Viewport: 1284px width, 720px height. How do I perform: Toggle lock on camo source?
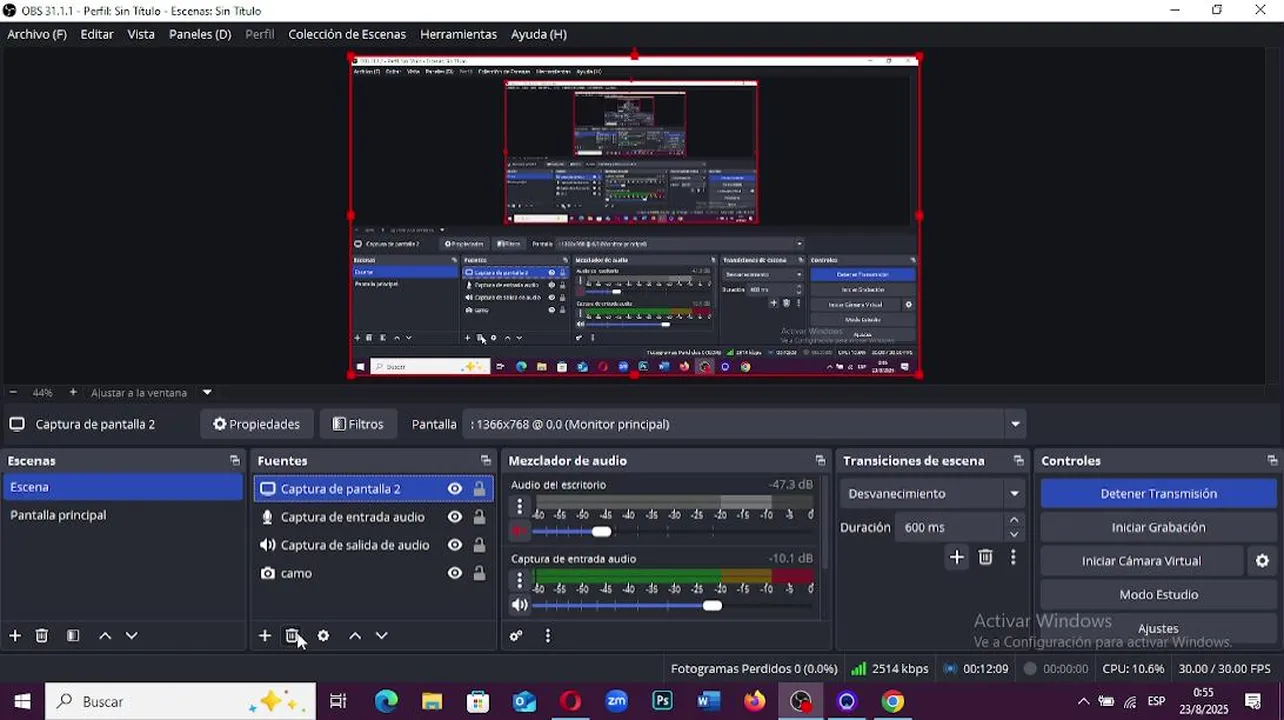479,573
